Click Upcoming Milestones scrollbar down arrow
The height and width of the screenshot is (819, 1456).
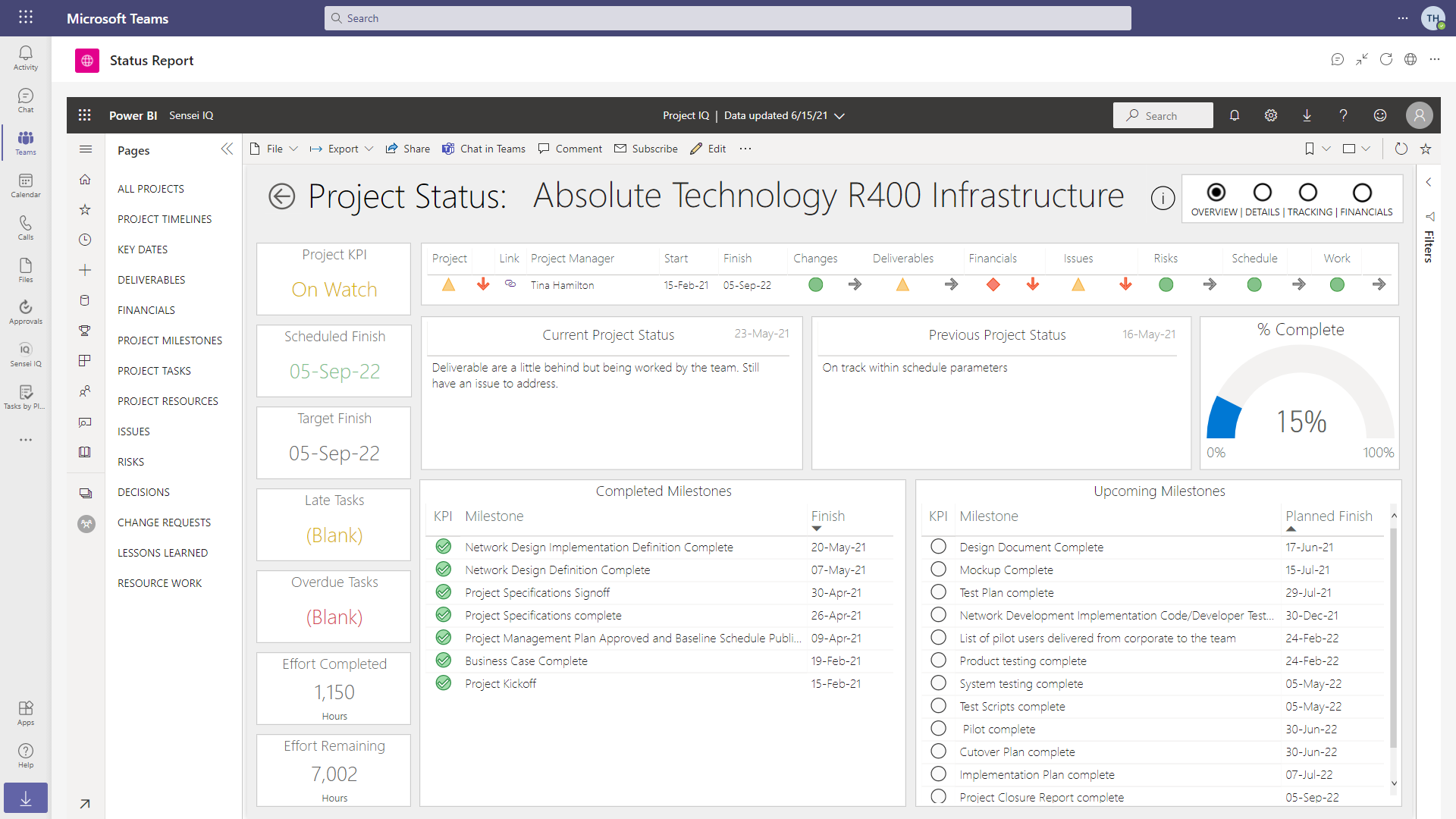[x=1394, y=784]
